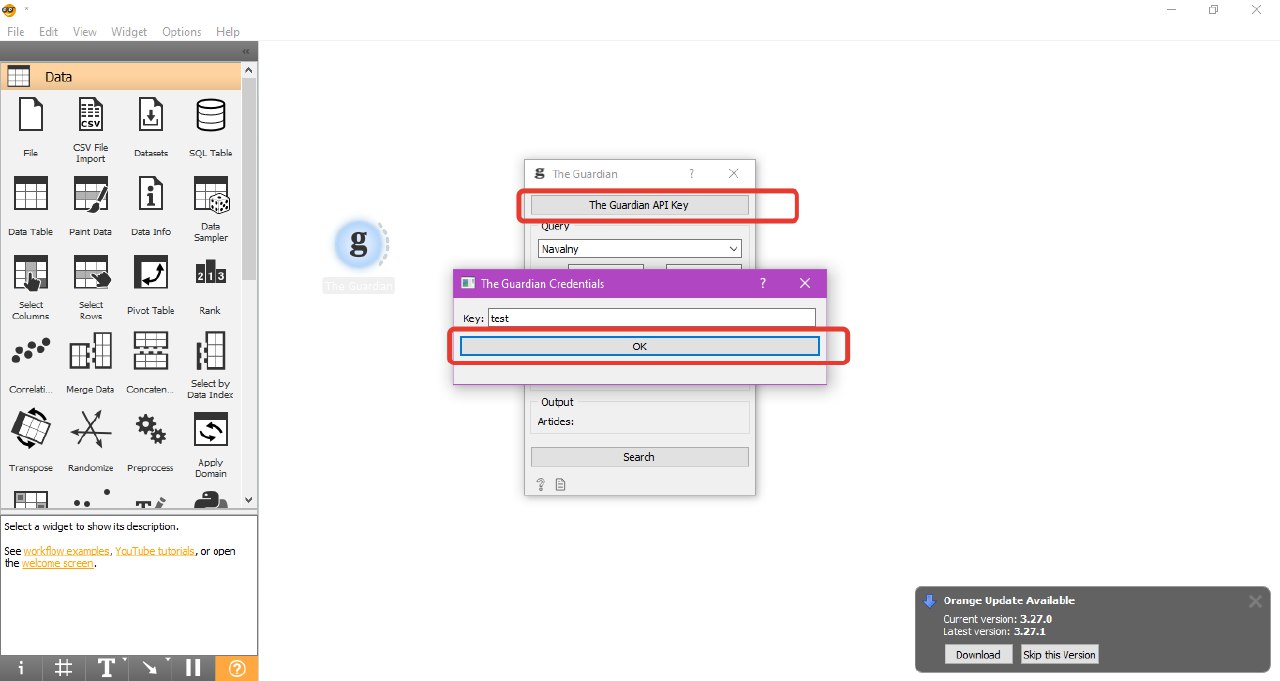Select the Transpose widget
Screen dimensions: 1280x681
[x=31, y=429]
